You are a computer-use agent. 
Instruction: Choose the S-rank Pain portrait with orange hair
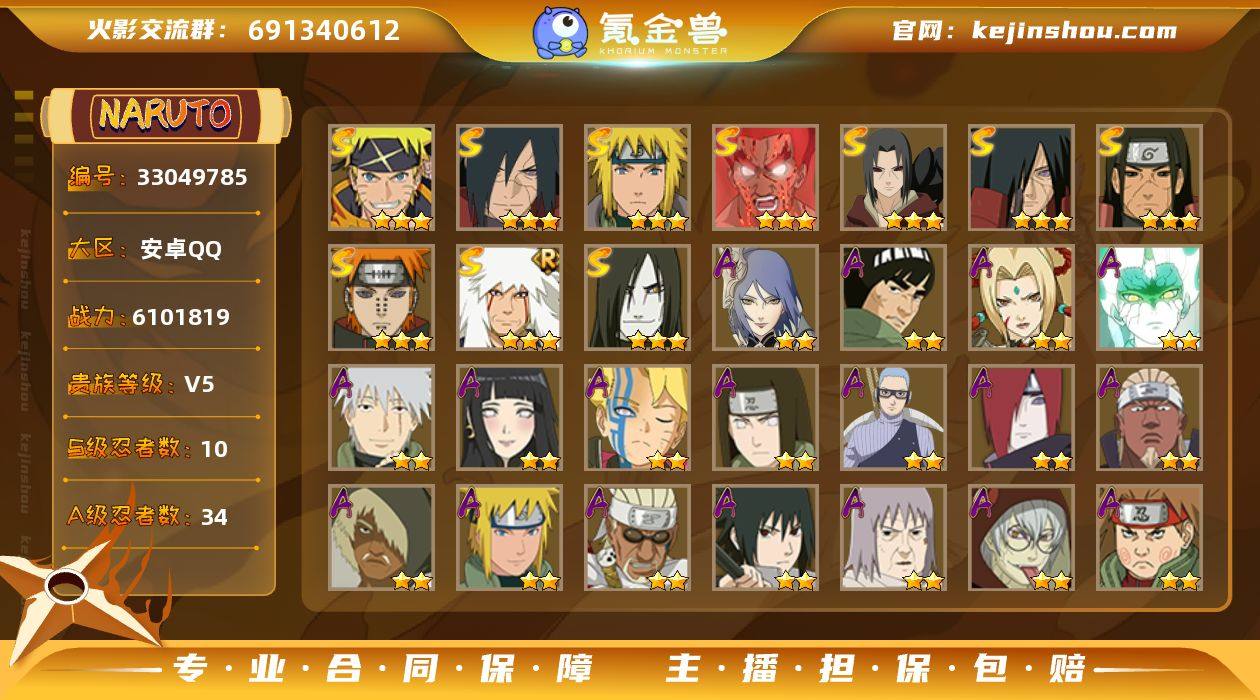pos(382,298)
